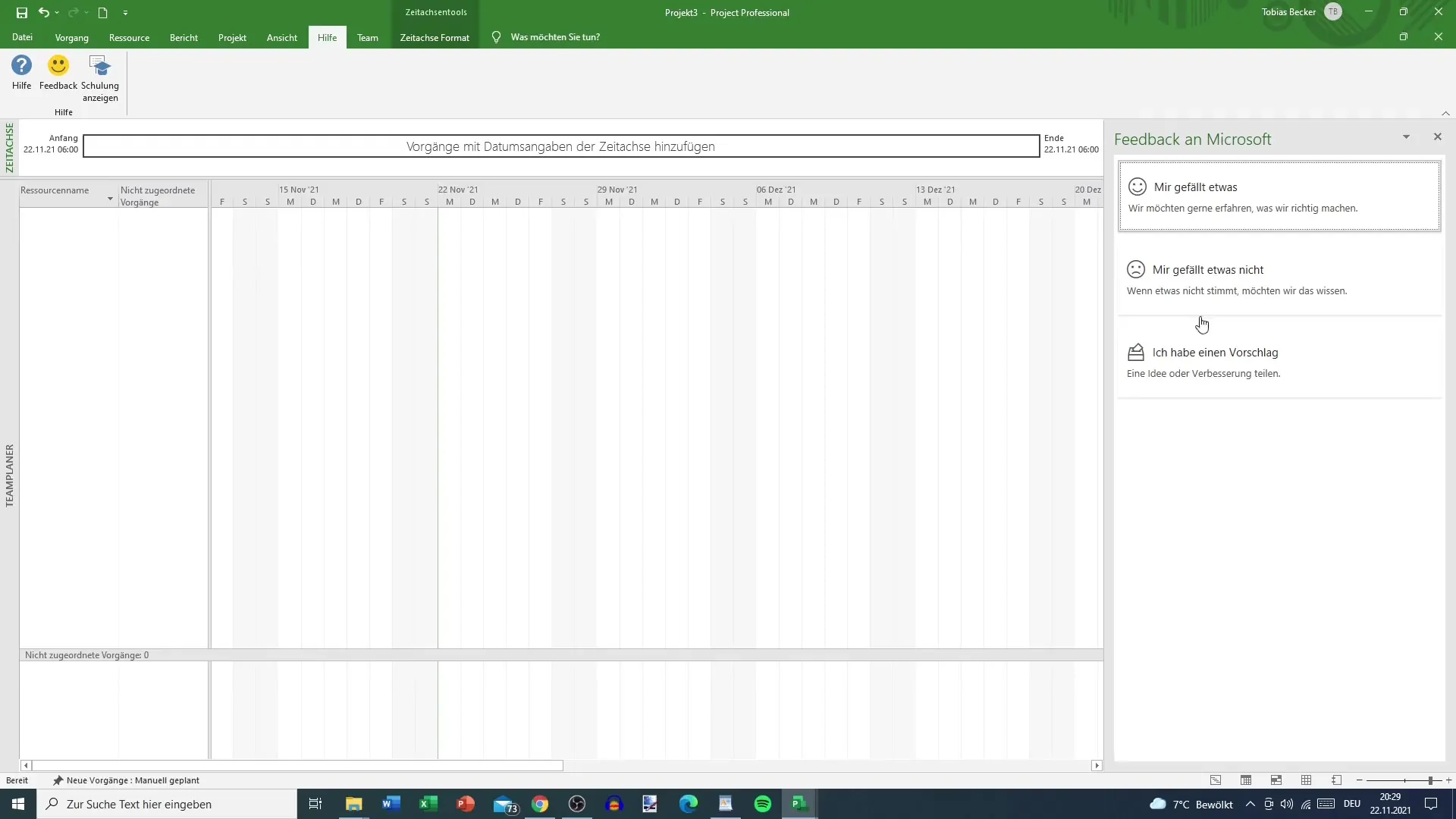Choose 'Mir gefällt etwas' feedback option
This screenshot has width=1456, height=819.
[1279, 196]
